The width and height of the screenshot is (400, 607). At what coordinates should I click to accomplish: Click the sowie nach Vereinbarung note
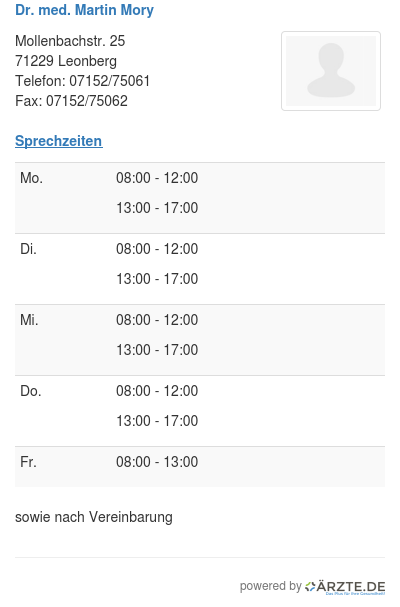[94, 517]
